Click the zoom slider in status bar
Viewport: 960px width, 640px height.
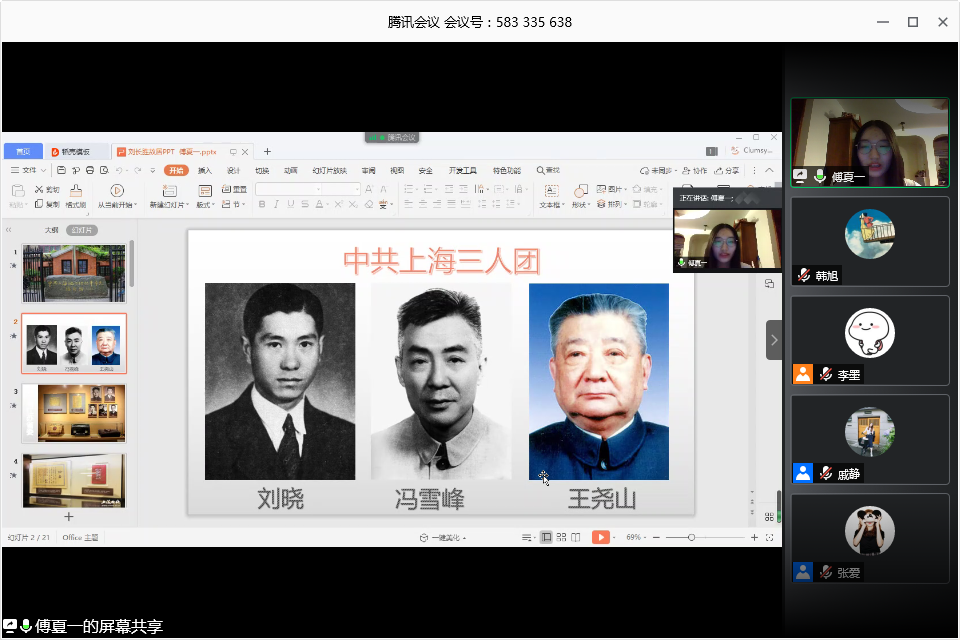point(691,537)
